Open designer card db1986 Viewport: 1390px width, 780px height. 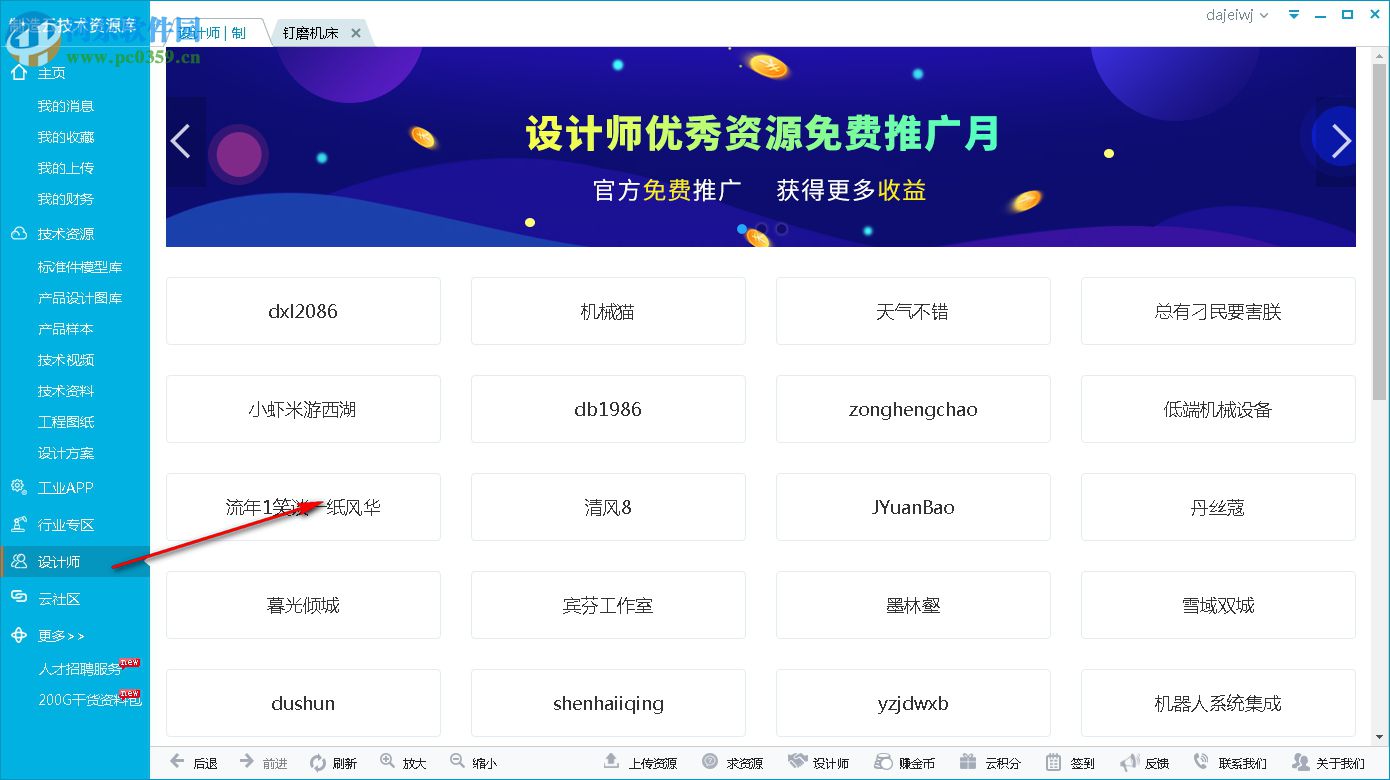point(608,409)
